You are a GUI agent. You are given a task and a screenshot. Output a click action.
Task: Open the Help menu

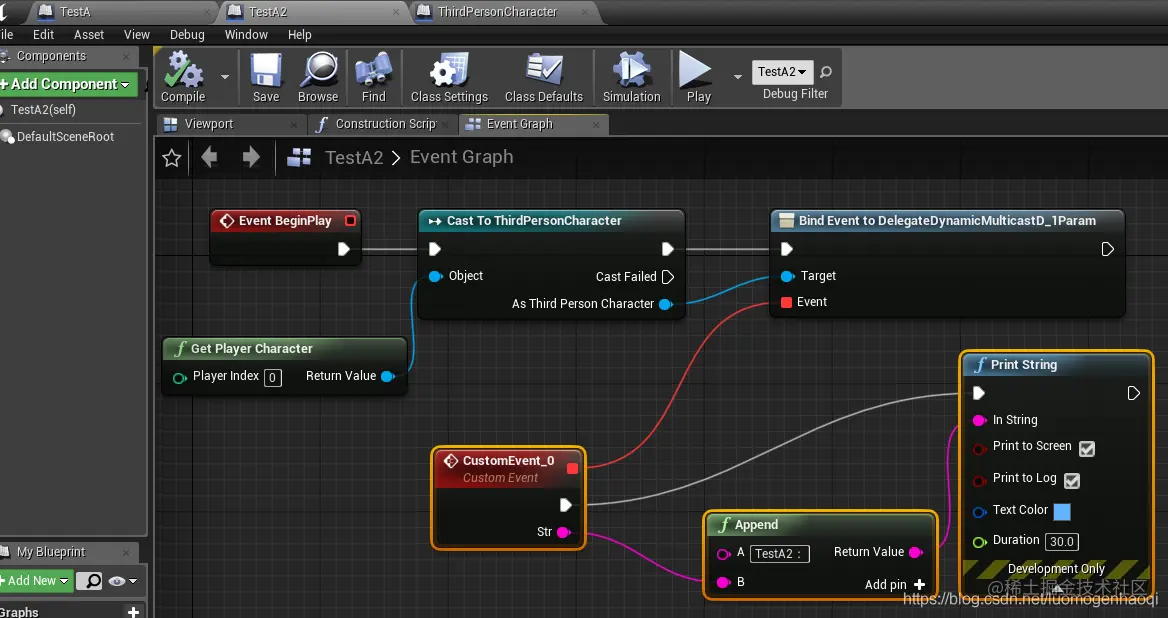(299, 35)
